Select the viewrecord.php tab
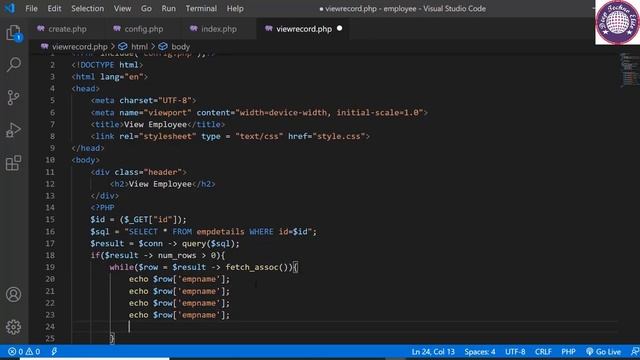The height and width of the screenshot is (360, 640). click(x=303, y=29)
